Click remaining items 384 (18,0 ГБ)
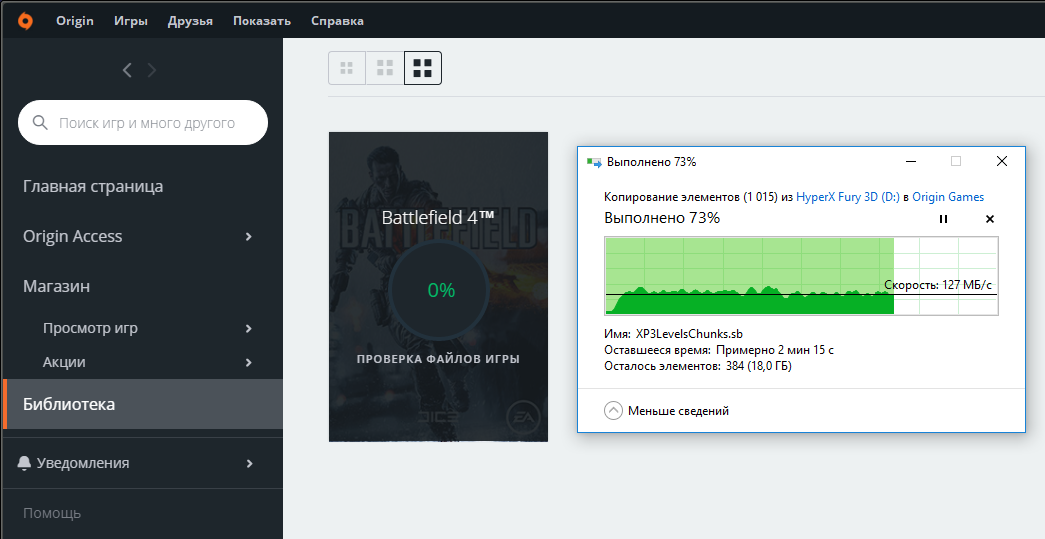Screen dimensions: 1045x539 (758, 366)
